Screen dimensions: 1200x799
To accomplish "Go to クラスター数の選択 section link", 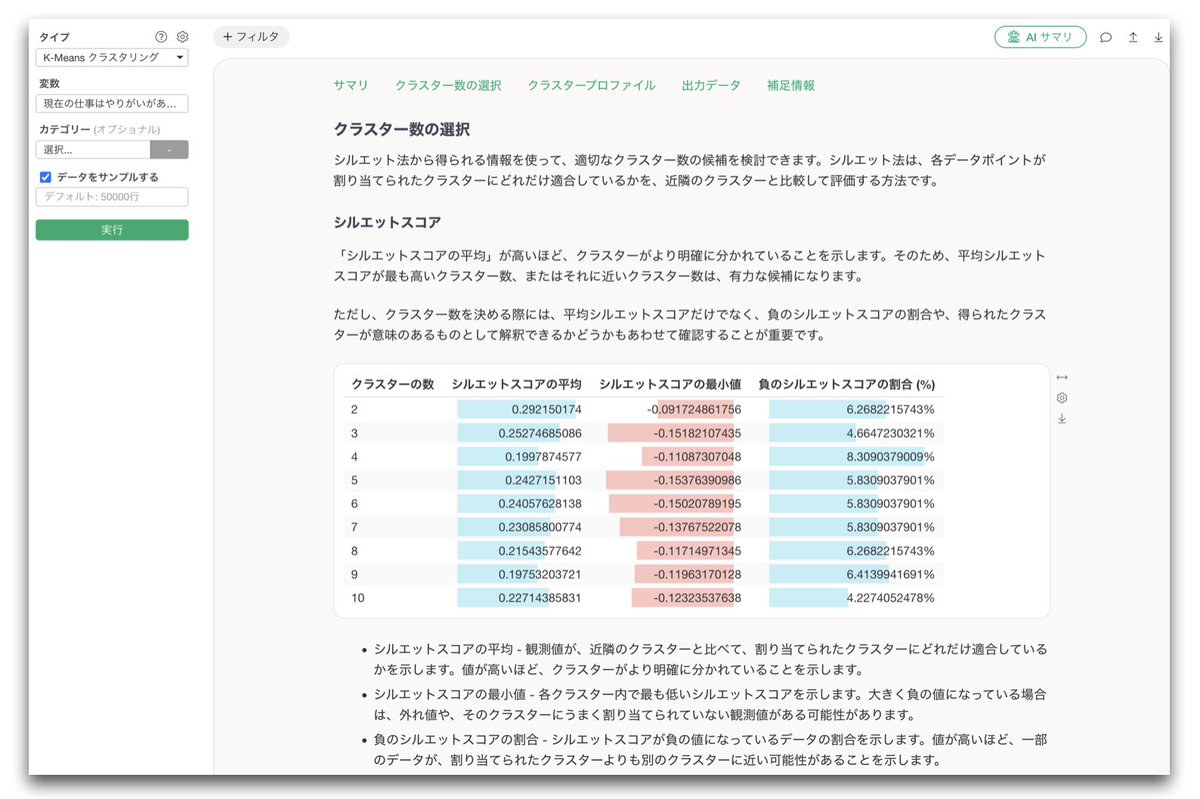I will pos(448,86).
